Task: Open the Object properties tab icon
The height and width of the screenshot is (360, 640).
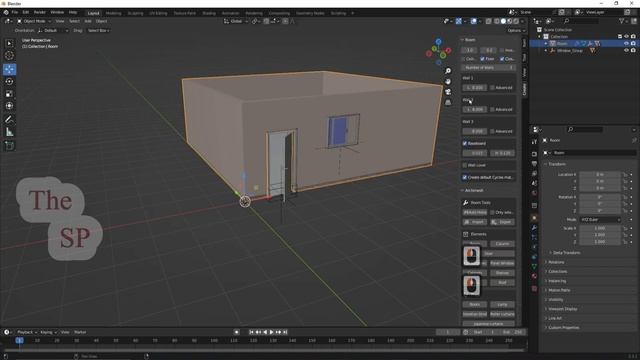Action: (x=534, y=218)
